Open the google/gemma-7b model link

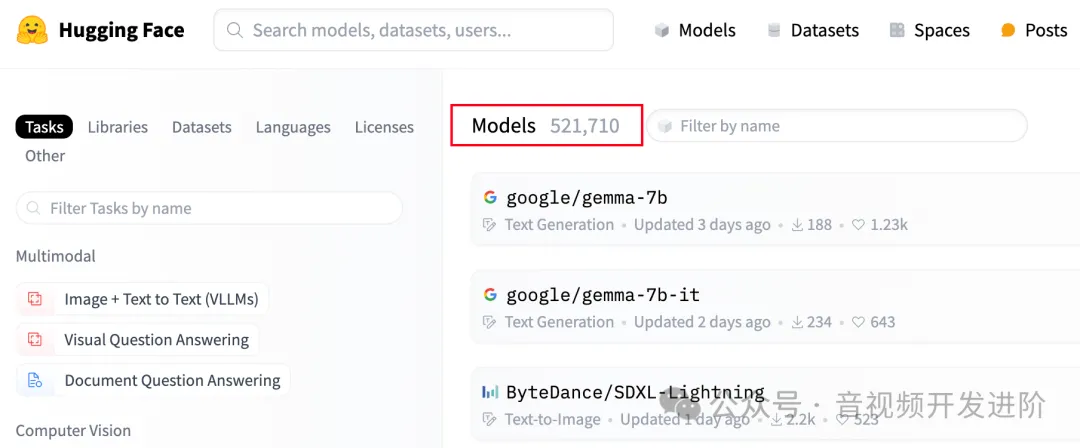(x=586, y=197)
